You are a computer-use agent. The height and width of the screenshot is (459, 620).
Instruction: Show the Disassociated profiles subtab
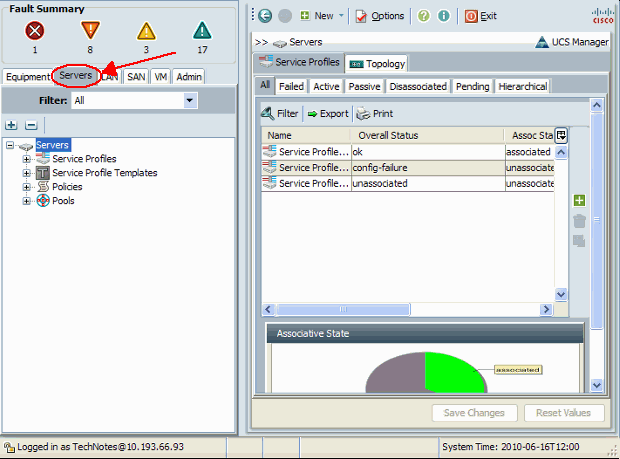coord(418,86)
